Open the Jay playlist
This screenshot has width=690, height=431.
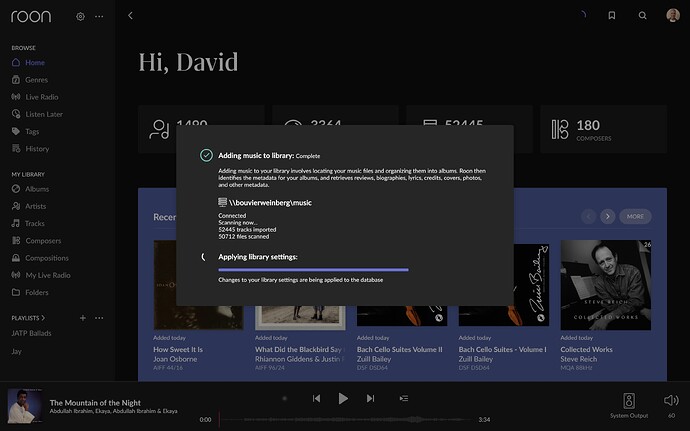point(16,351)
